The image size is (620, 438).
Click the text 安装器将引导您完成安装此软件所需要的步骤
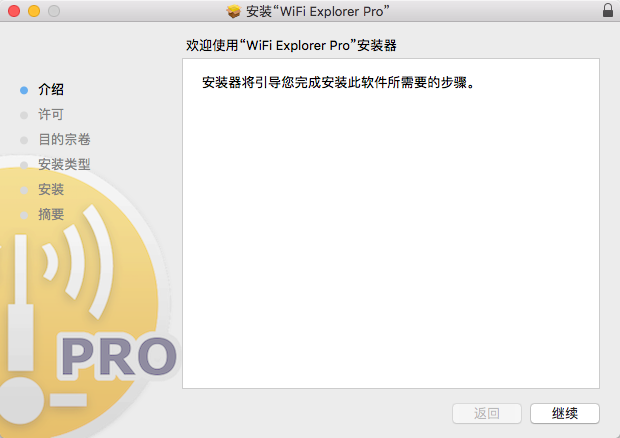pos(338,83)
